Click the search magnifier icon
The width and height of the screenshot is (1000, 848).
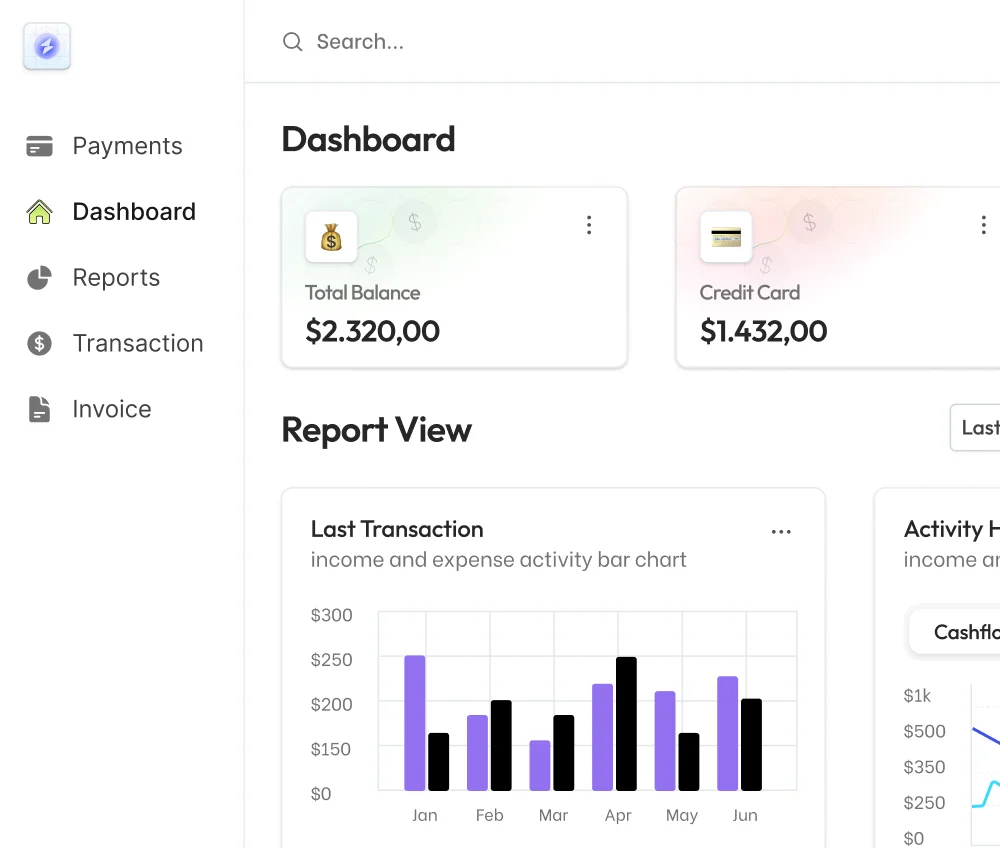[x=292, y=42]
